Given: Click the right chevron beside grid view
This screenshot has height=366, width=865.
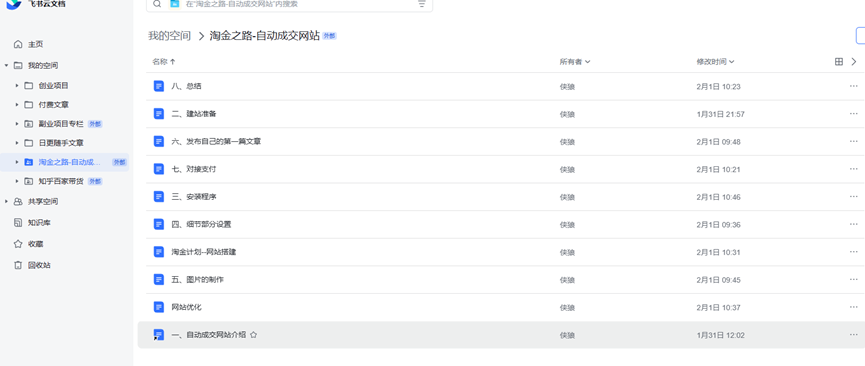Looking at the screenshot, I should (854, 62).
